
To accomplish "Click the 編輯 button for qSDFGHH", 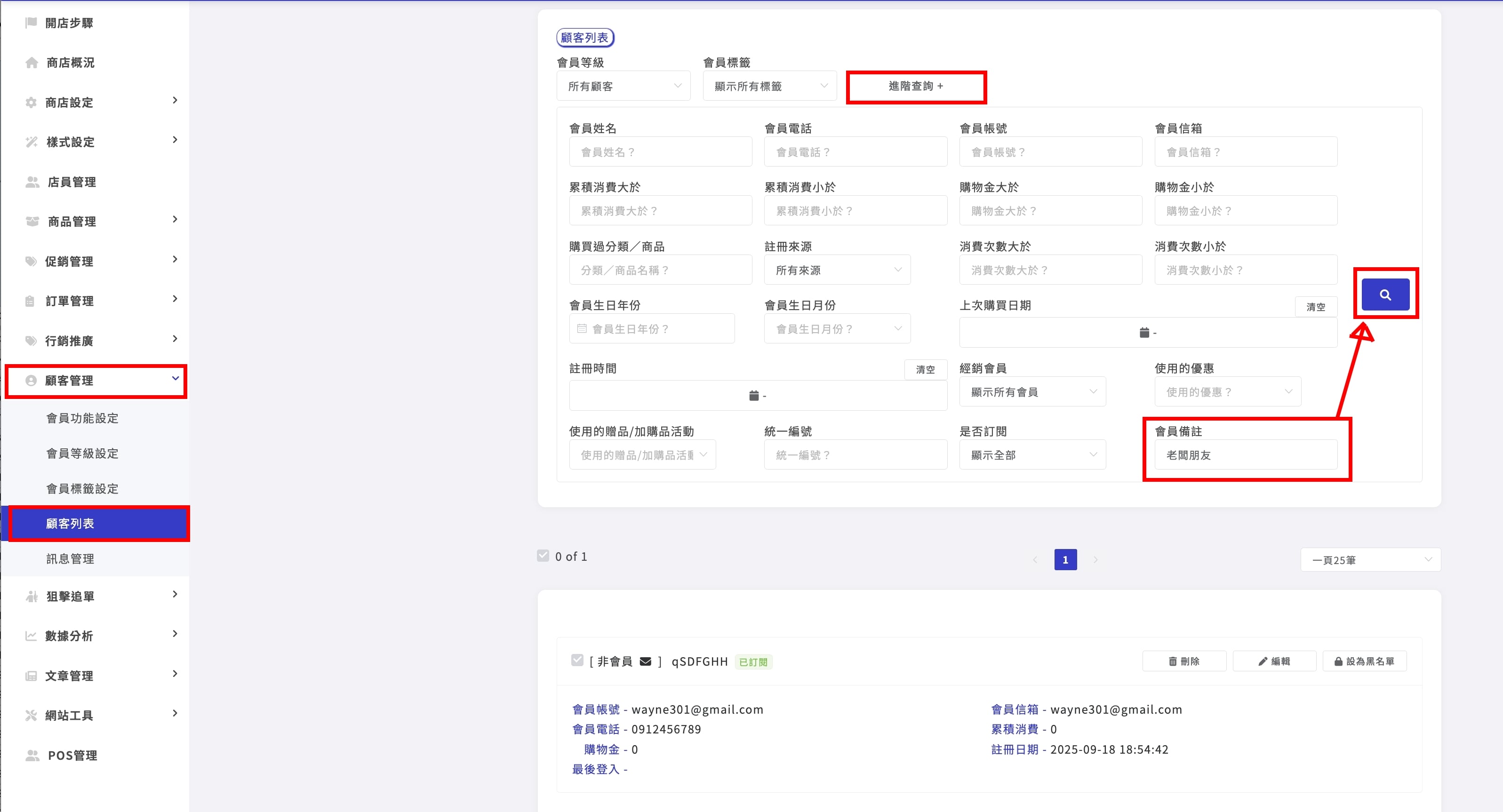I will [x=1274, y=661].
